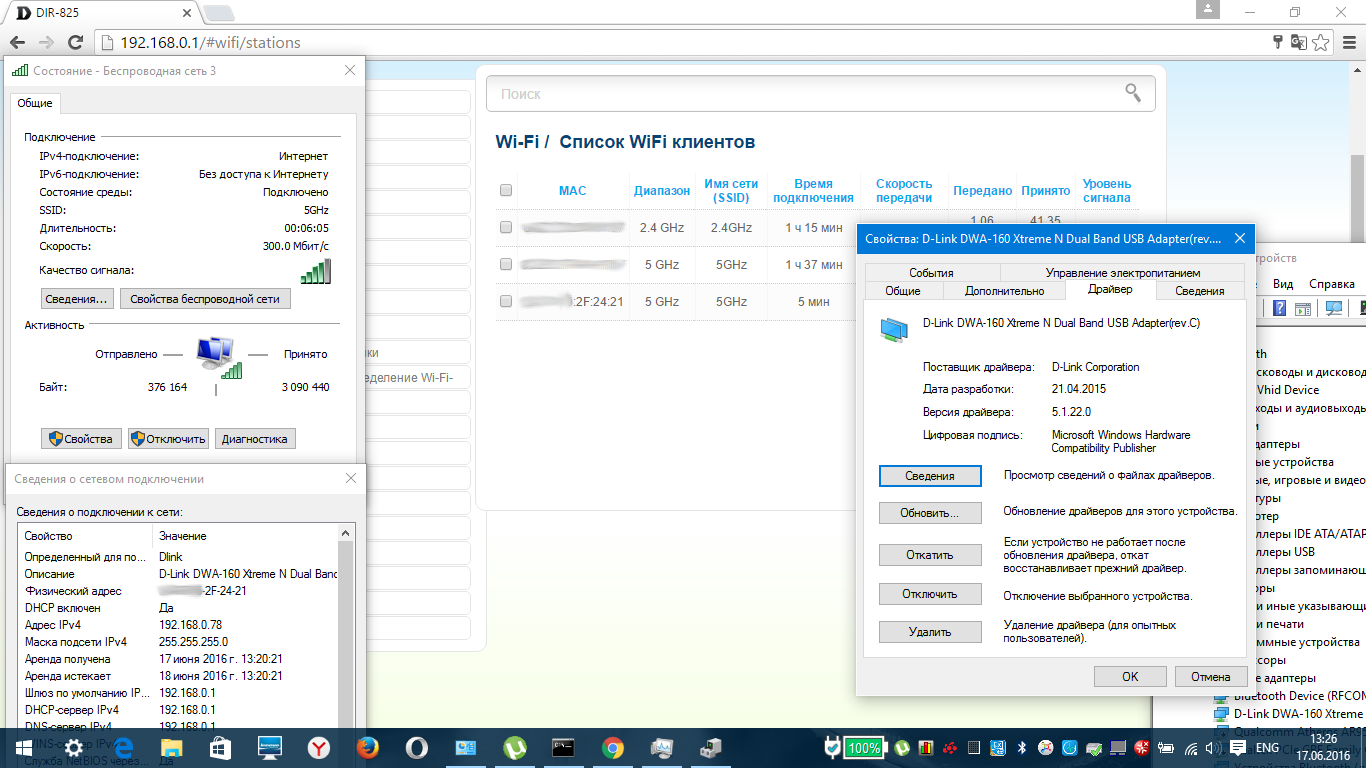1366x768 pixels.
Task: Click the search magnifier in router page
Action: tap(1132, 93)
